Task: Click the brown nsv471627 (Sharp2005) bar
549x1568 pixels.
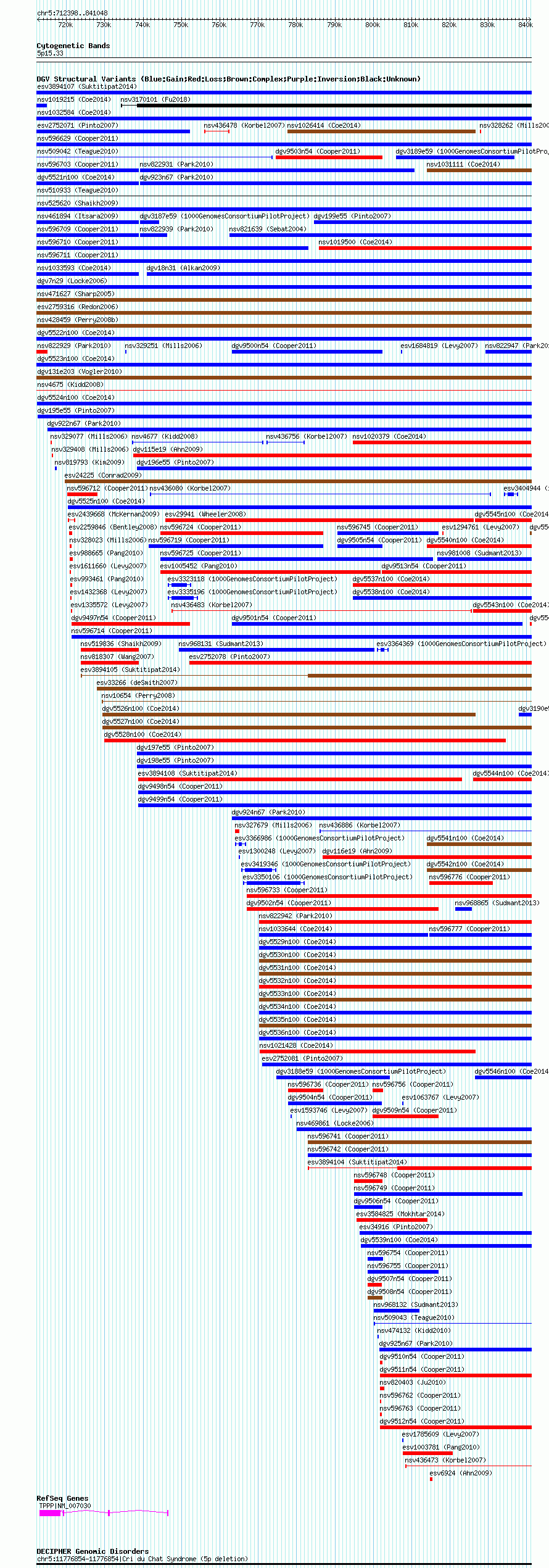Action: [284, 300]
